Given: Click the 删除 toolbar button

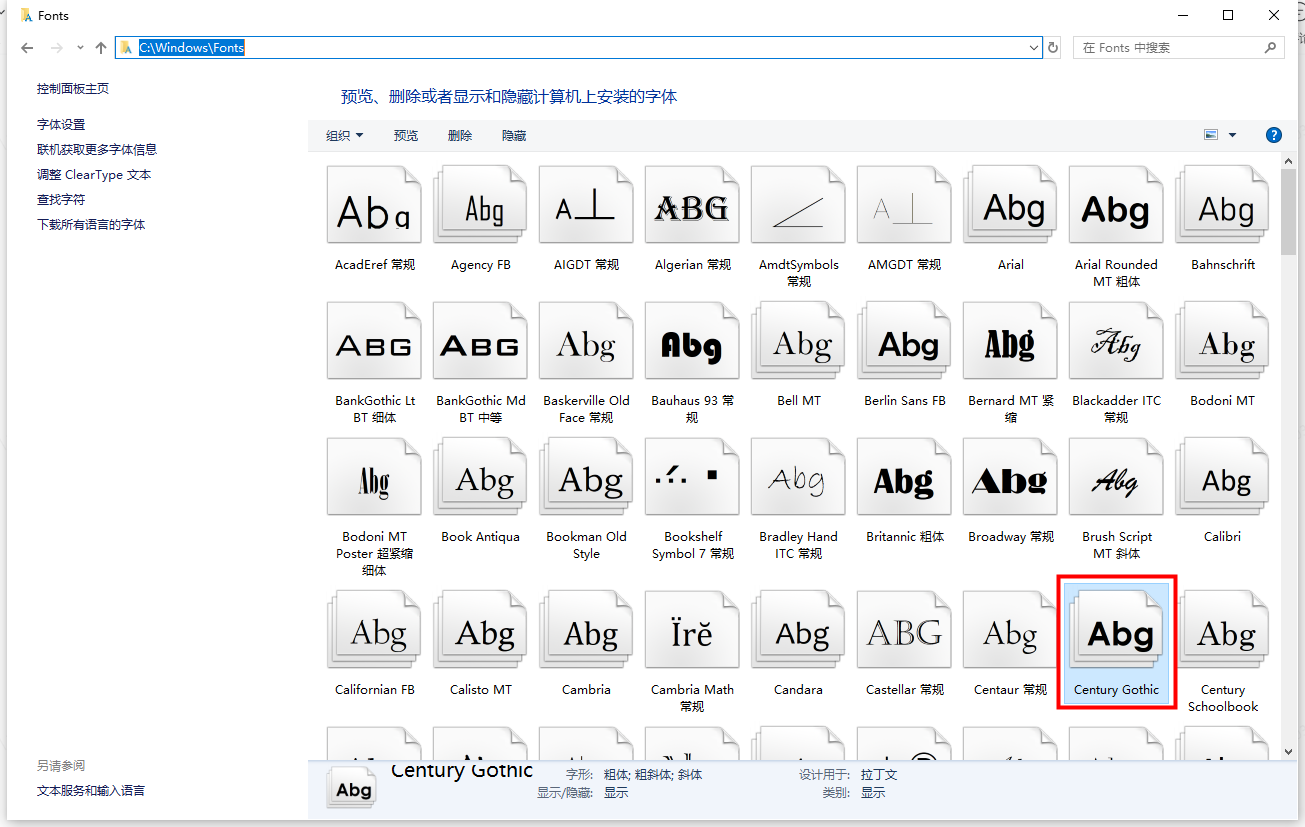Looking at the screenshot, I should tap(460, 136).
